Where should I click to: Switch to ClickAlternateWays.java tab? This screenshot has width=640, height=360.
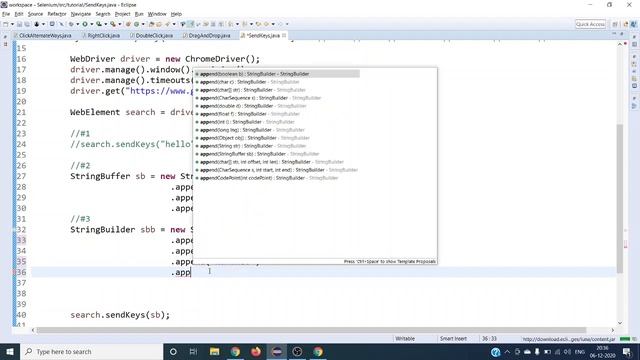coord(42,36)
